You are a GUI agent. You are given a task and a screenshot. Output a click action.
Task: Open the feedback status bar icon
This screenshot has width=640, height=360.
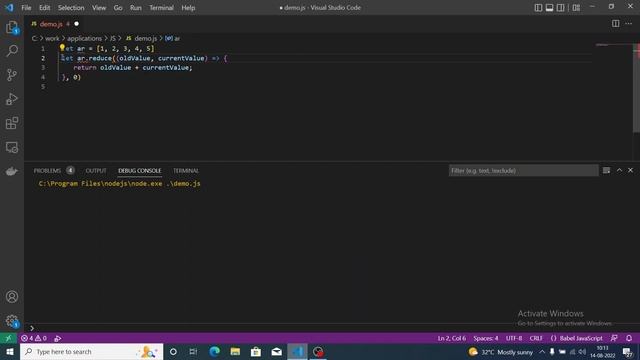(x=614, y=338)
